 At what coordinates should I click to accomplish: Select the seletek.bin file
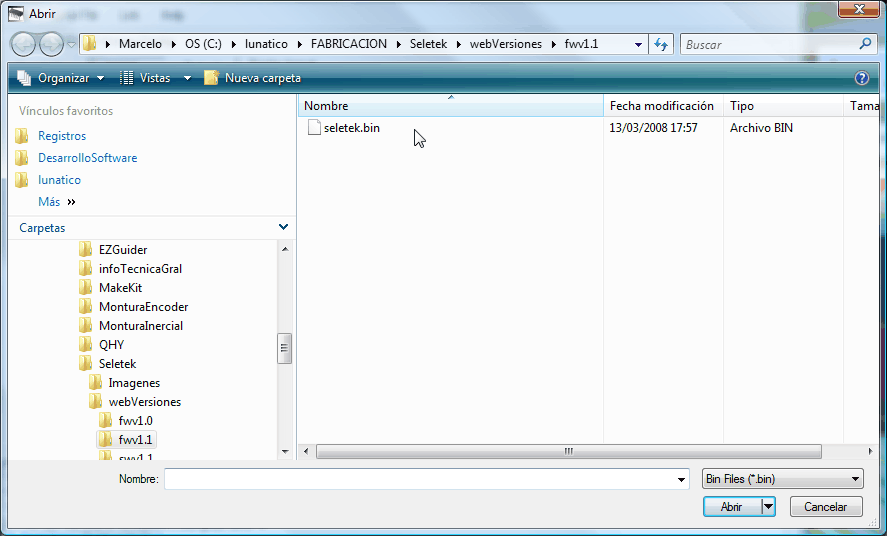351,128
